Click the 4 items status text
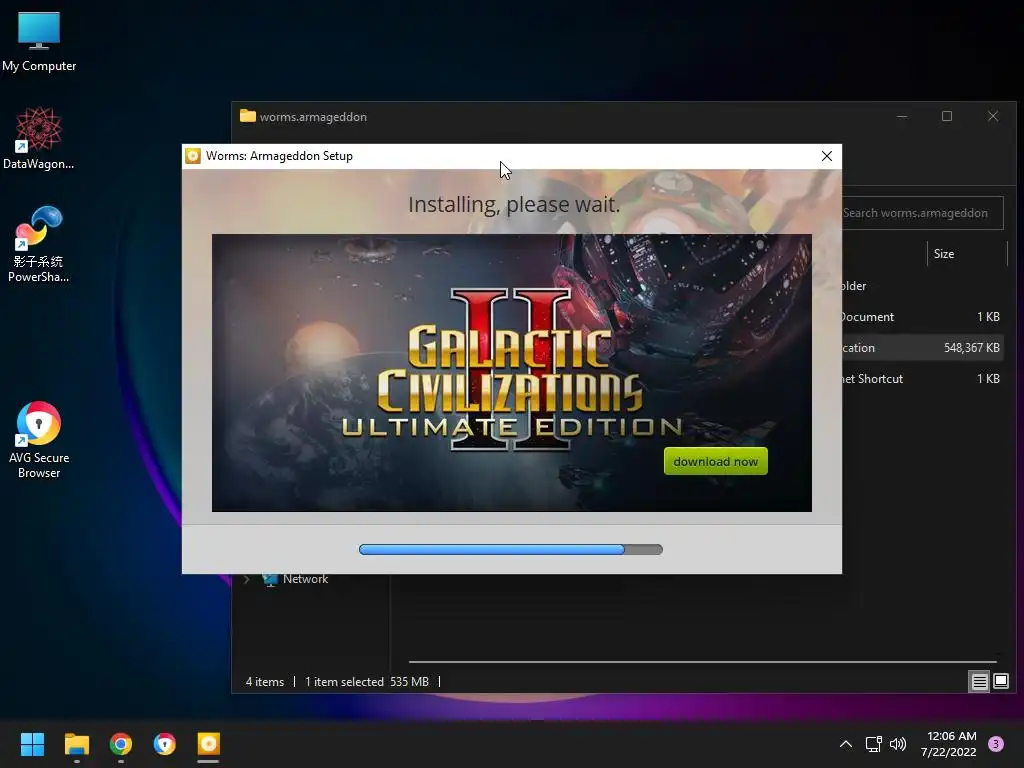The width and height of the screenshot is (1024, 768). tap(264, 682)
